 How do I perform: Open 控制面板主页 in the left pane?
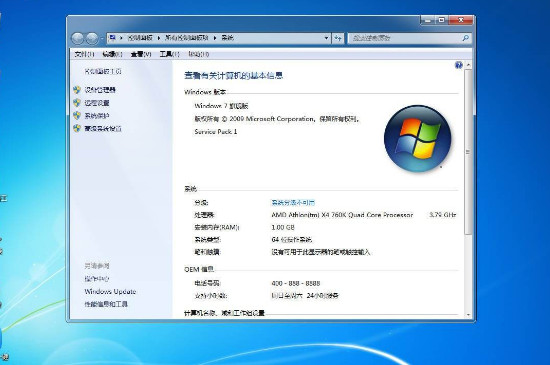point(103,71)
